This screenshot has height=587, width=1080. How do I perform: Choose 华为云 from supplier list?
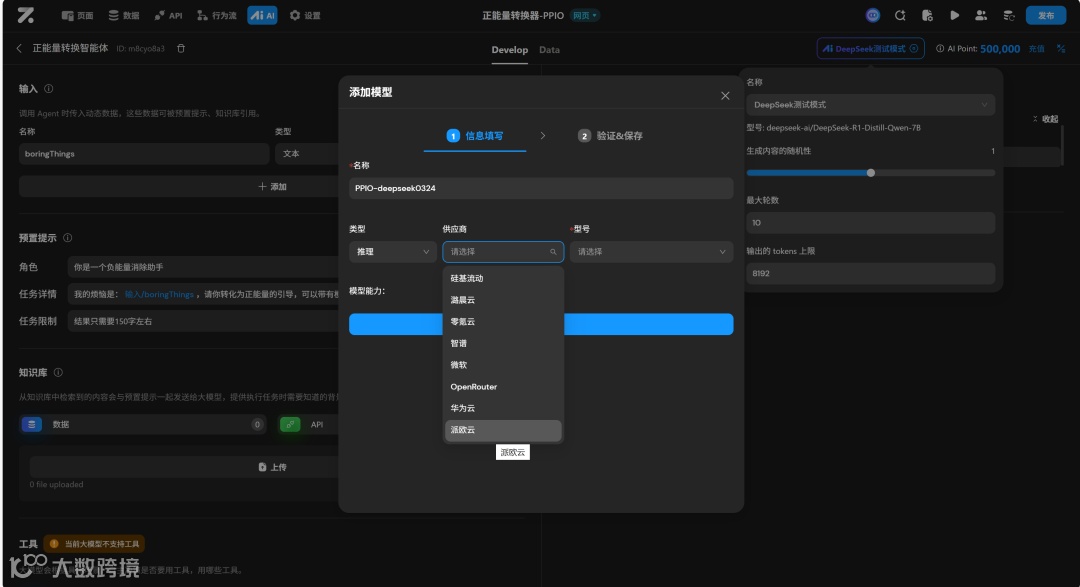tap(503, 408)
